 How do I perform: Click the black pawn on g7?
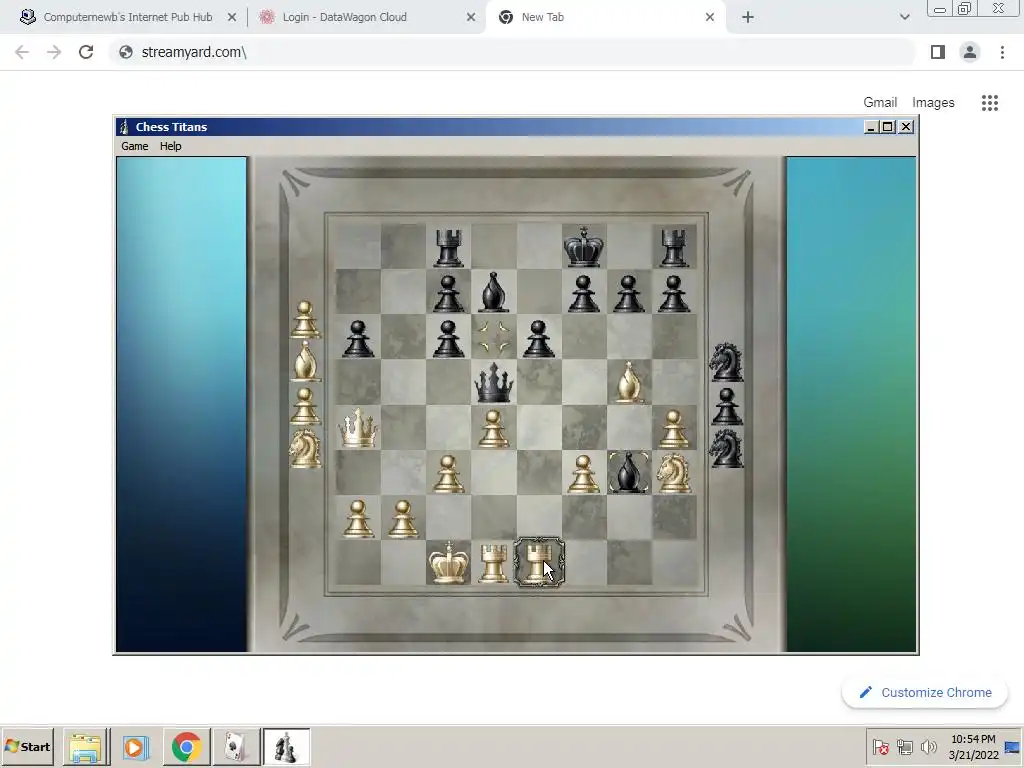coord(628,293)
